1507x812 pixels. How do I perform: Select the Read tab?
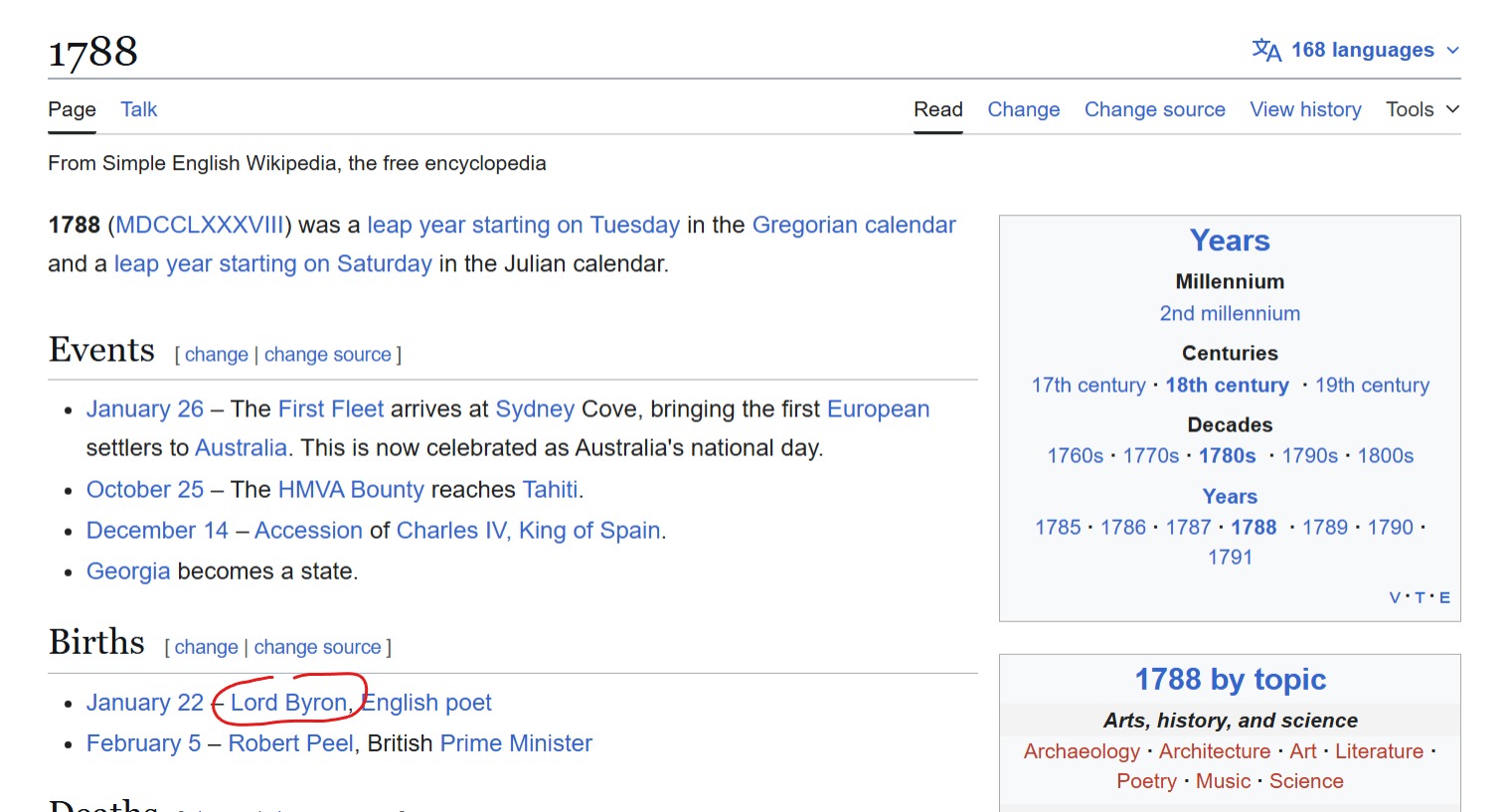(938, 109)
